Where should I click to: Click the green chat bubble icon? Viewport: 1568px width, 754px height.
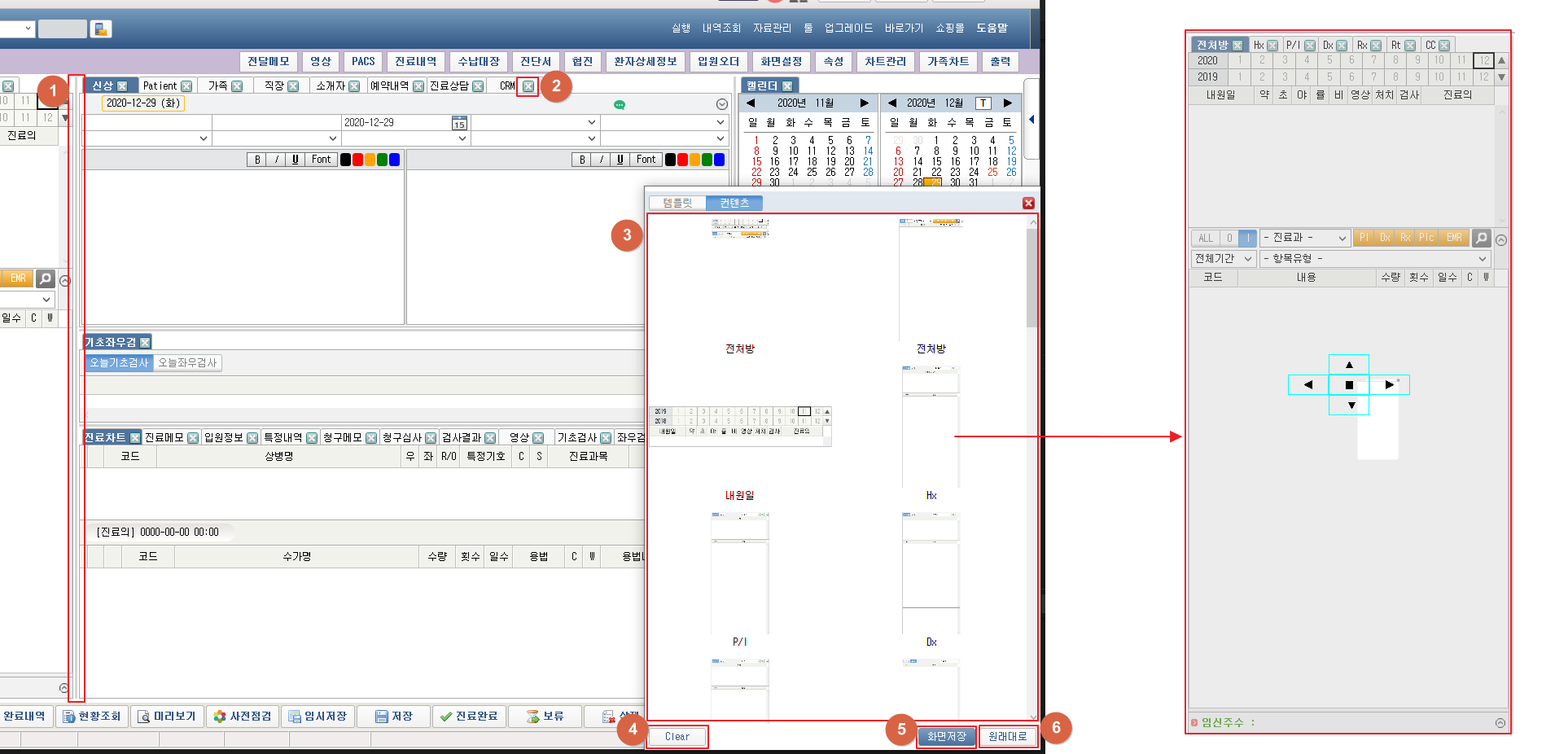[619, 105]
